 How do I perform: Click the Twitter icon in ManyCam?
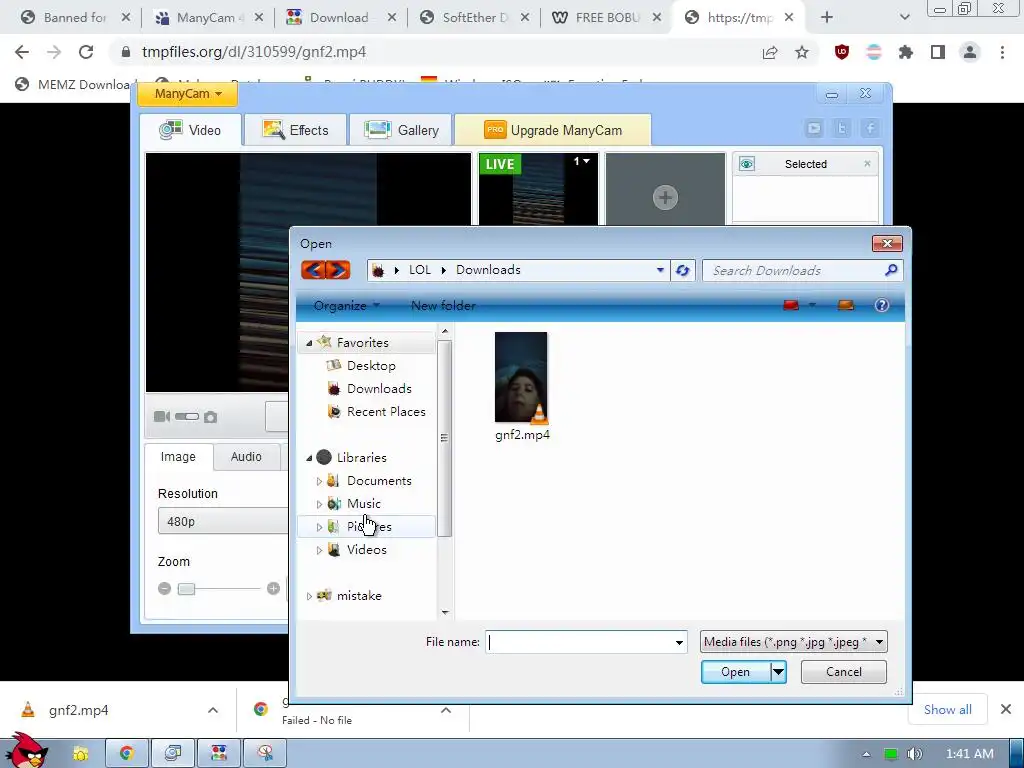point(842,129)
